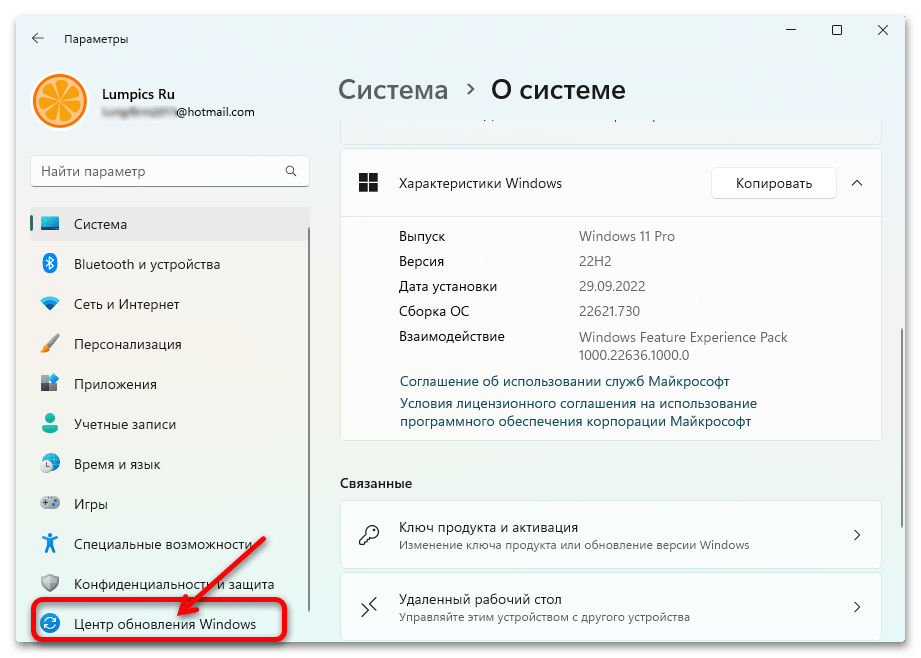This screenshot has height=658, width=921.
Task: Click the globe clock Время и язык icon
Action: point(50,464)
